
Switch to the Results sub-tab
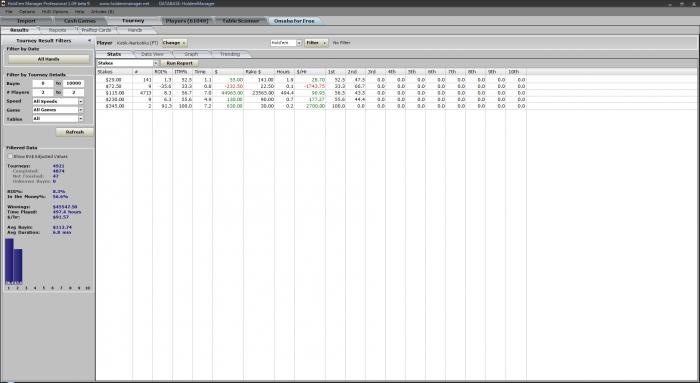(19, 30)
